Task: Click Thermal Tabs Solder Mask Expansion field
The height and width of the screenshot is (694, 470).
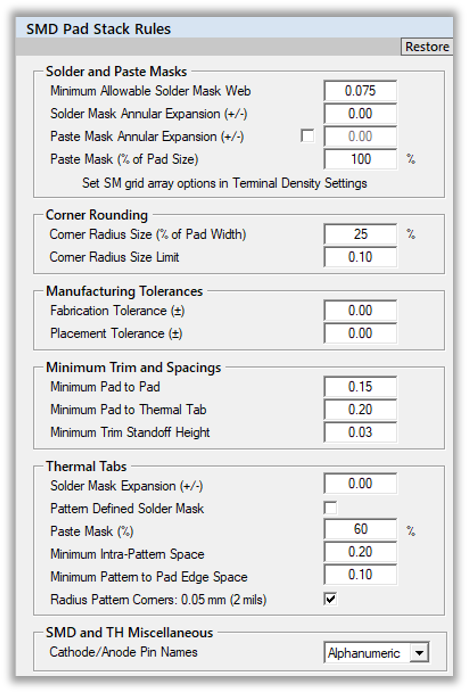Action: 360,483
